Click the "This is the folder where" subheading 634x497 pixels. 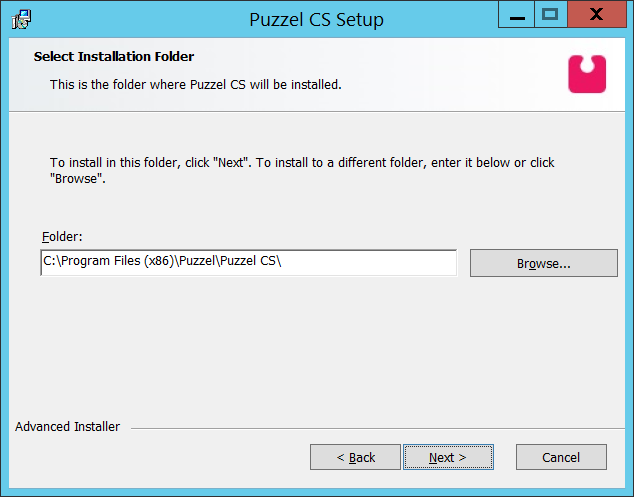click(x=196, y=85)
